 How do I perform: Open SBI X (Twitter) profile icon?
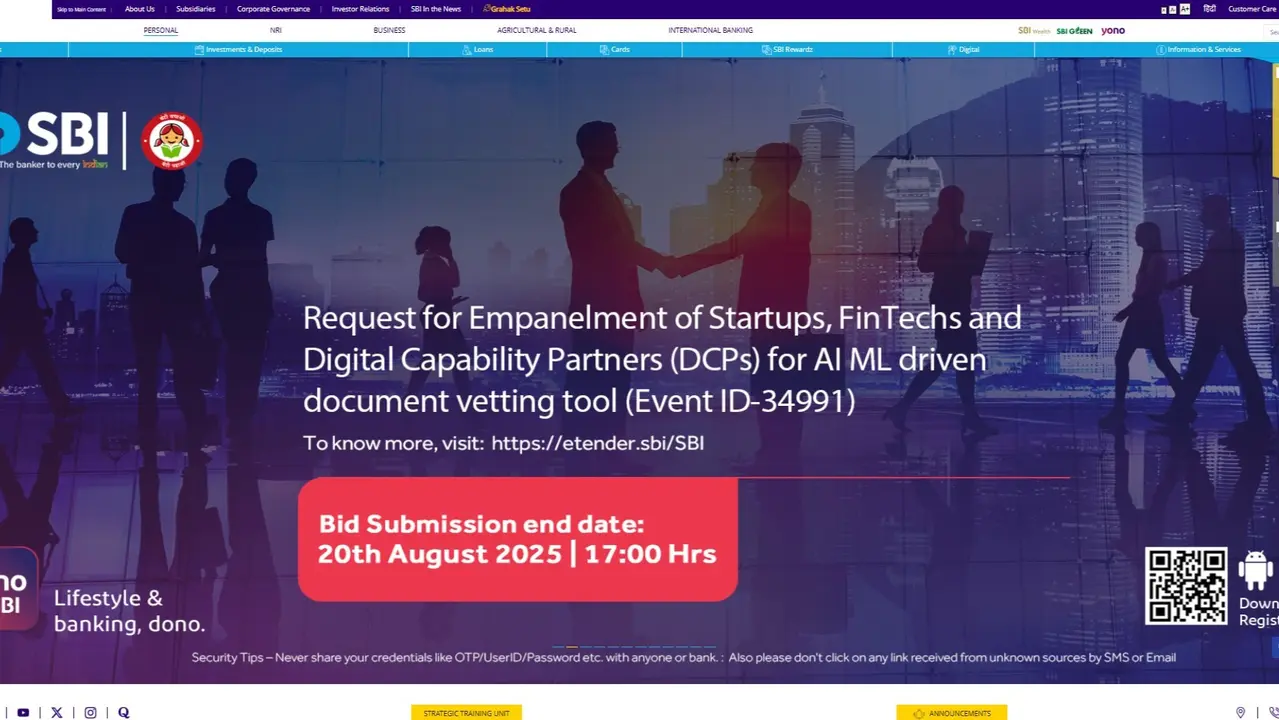[x=56, y=713]
